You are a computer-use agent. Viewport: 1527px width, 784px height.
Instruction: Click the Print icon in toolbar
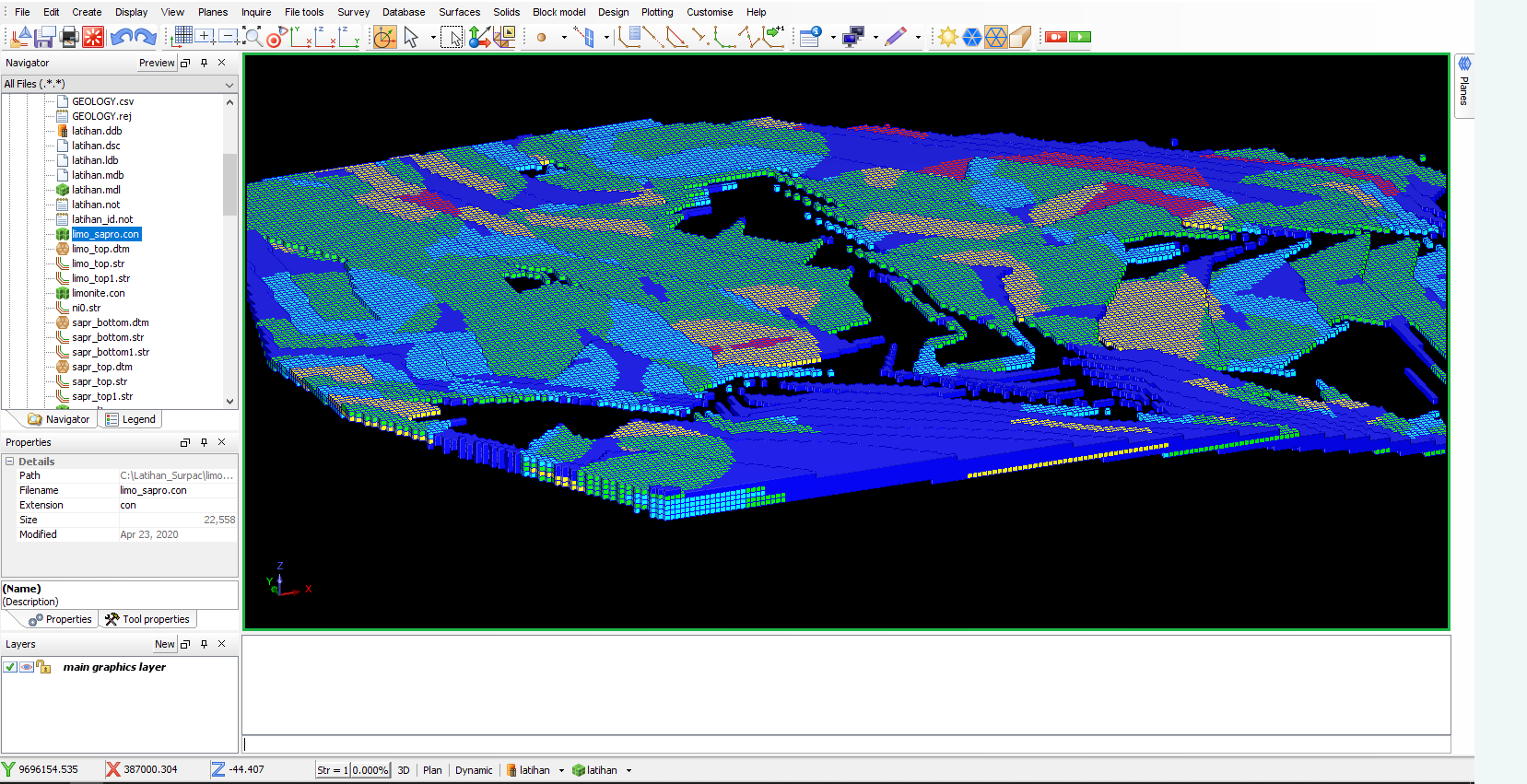tap(69, 37)
